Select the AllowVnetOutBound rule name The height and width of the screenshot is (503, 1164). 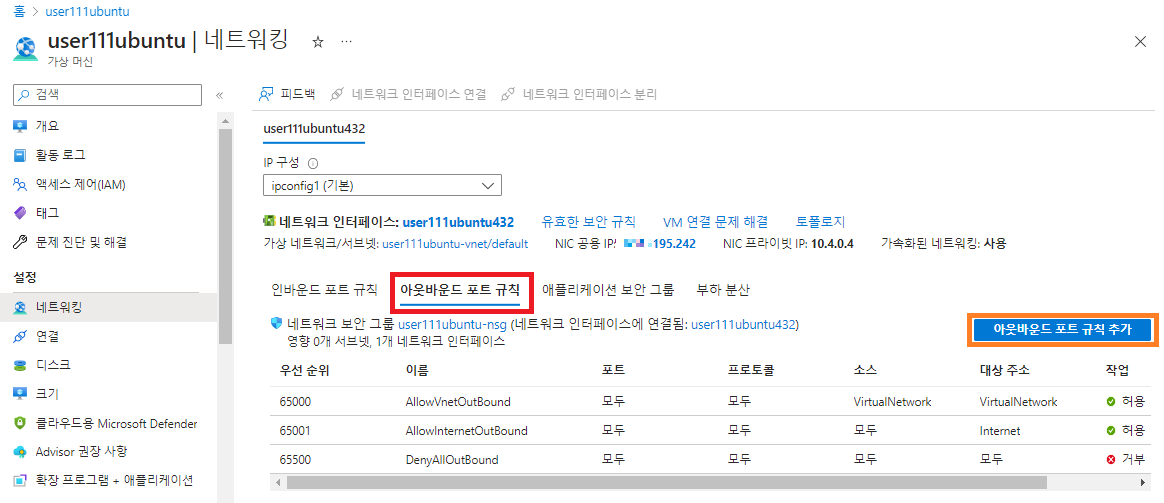click(458, 402)
